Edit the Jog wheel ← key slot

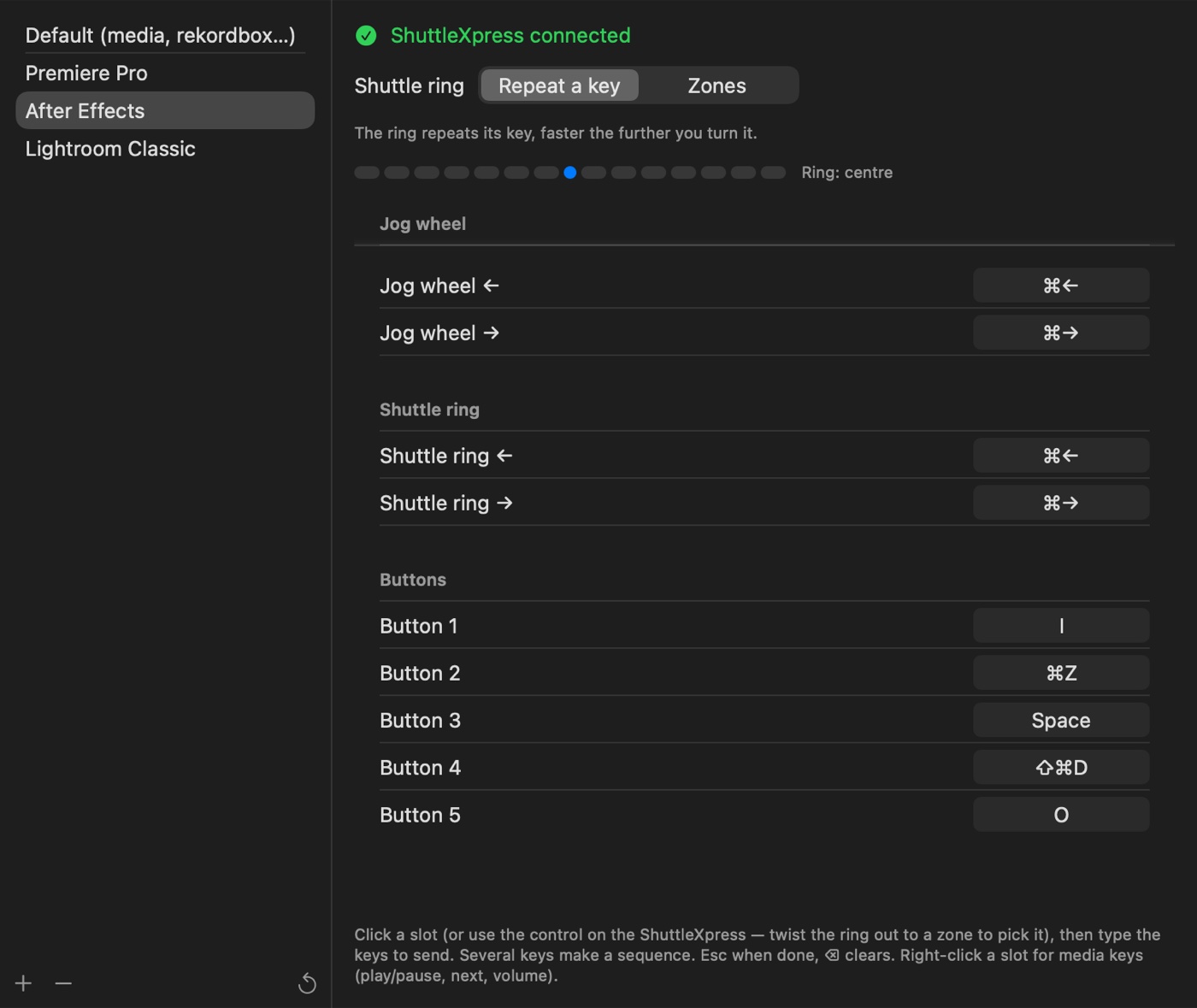point(1061,286)
